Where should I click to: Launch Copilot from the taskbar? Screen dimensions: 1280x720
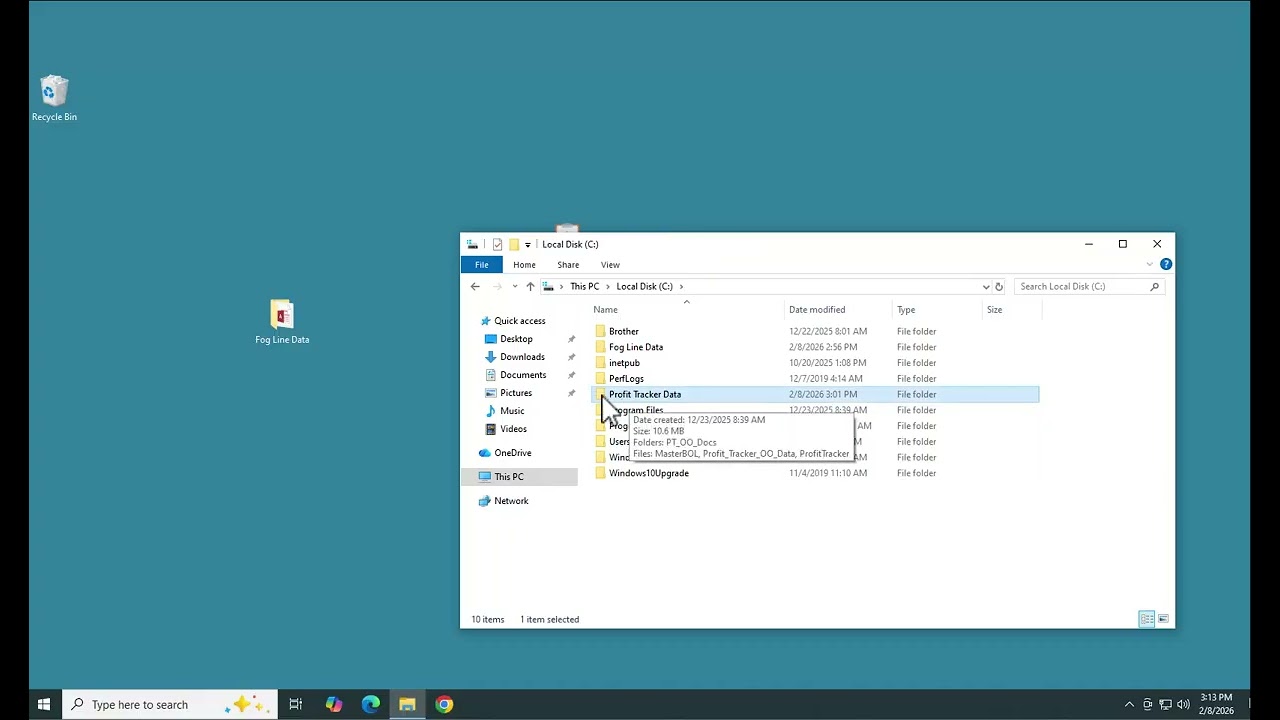tap(334, 705)
